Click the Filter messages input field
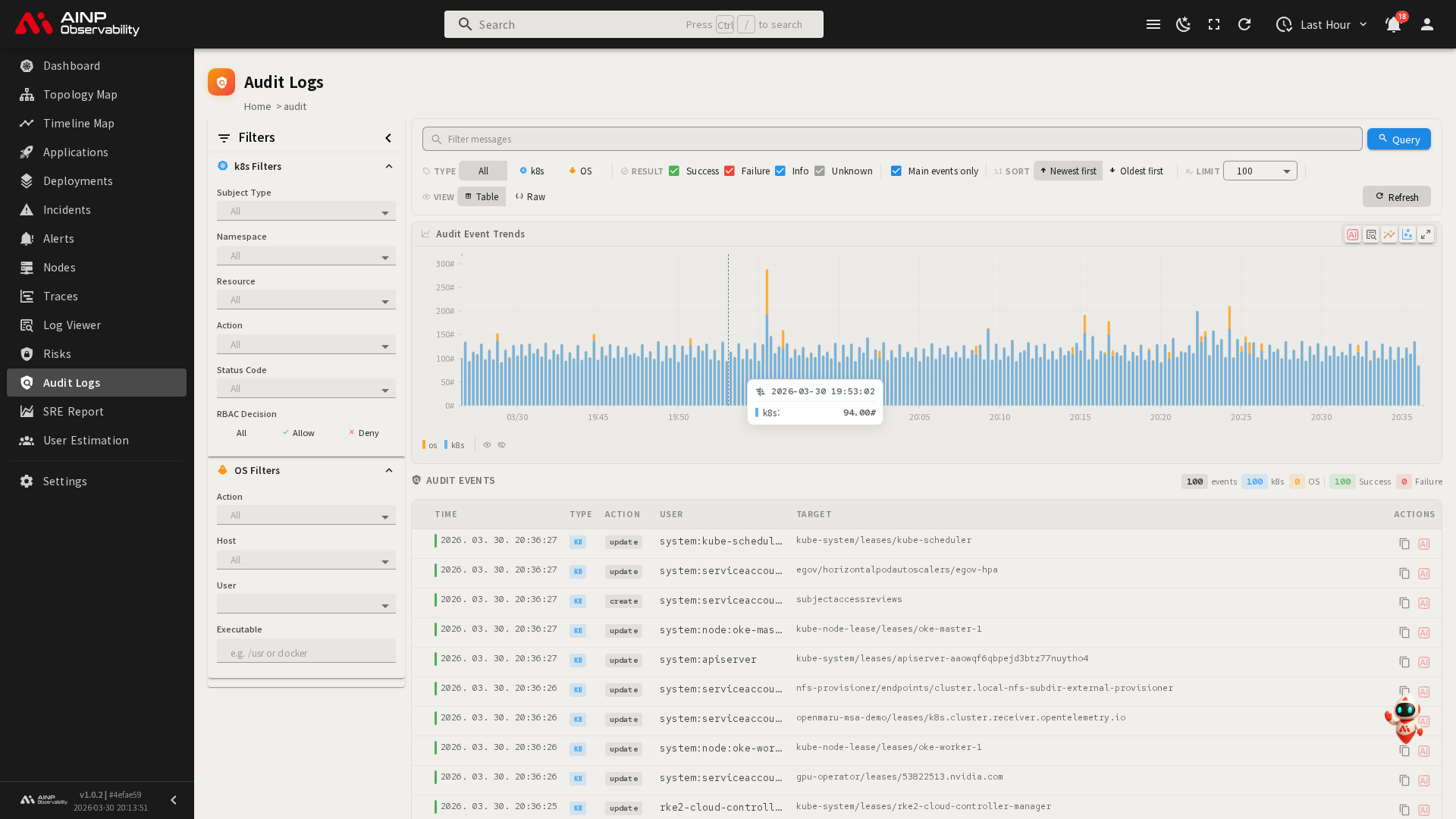 (892, 139)
